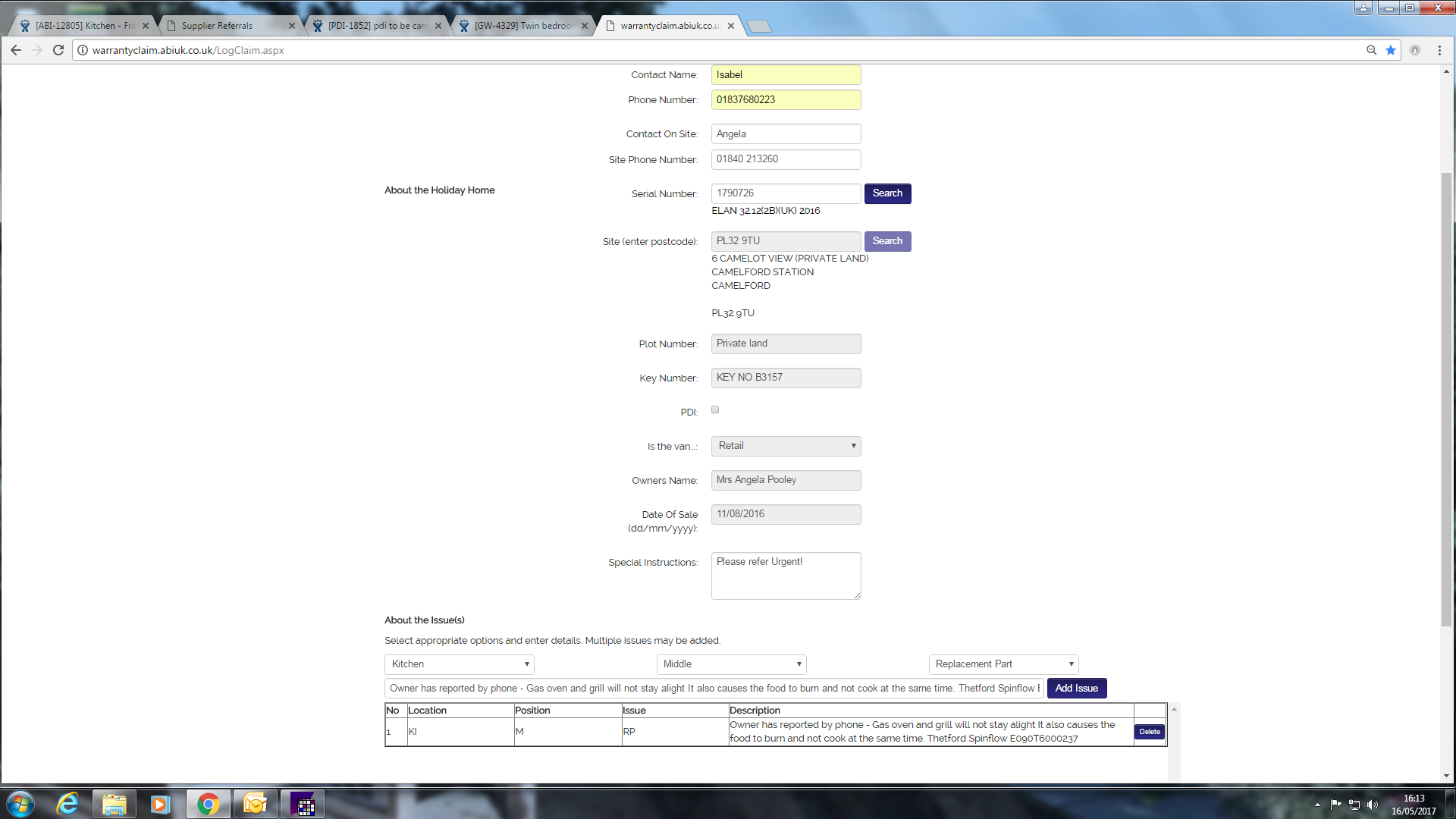Switch to the Supplier Referrals tab
This screenshot has height=819, width=1456.
click(227, 26)
